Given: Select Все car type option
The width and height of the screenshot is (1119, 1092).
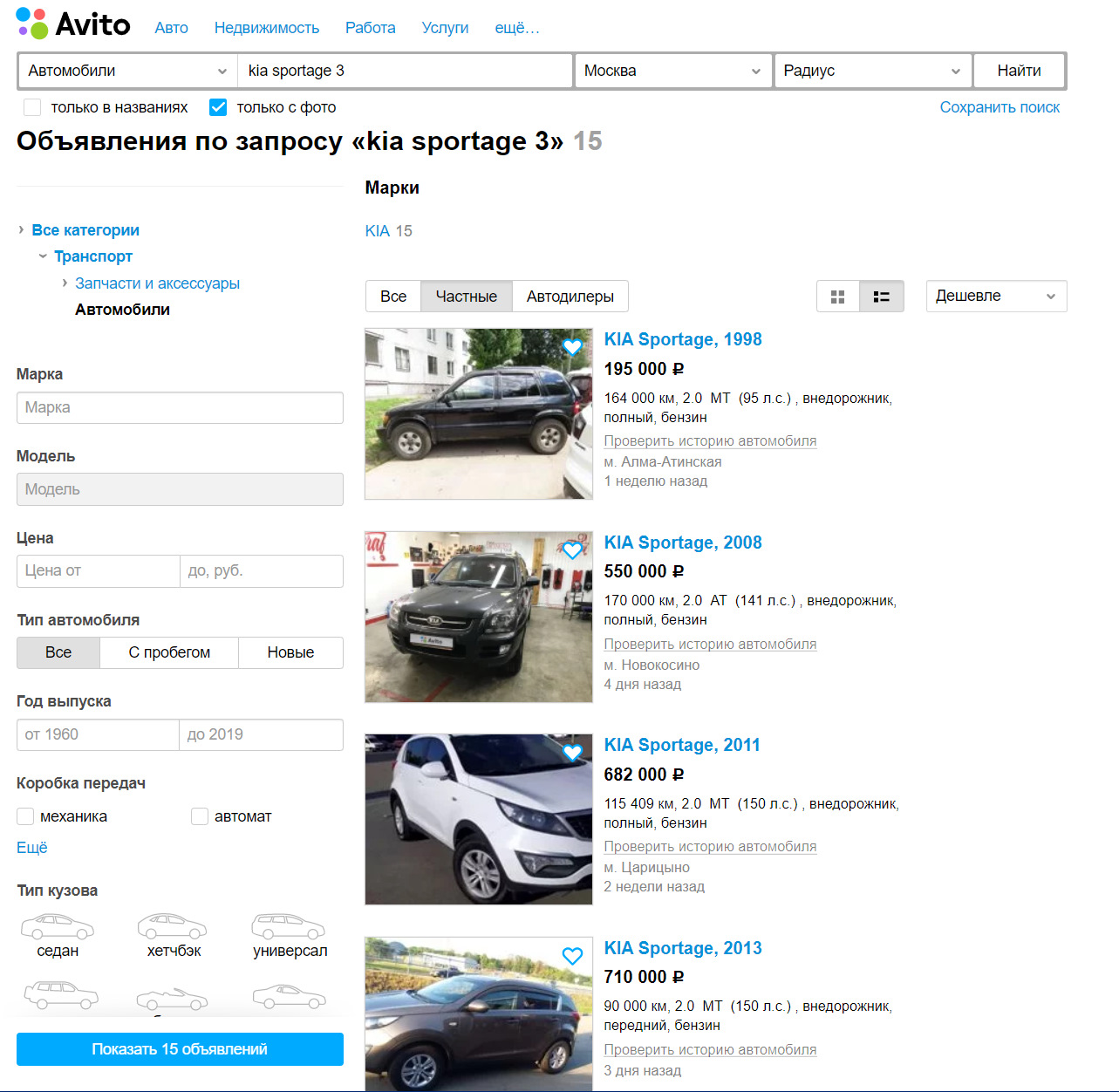Looking at the screenshot, I should pos(58,652).
